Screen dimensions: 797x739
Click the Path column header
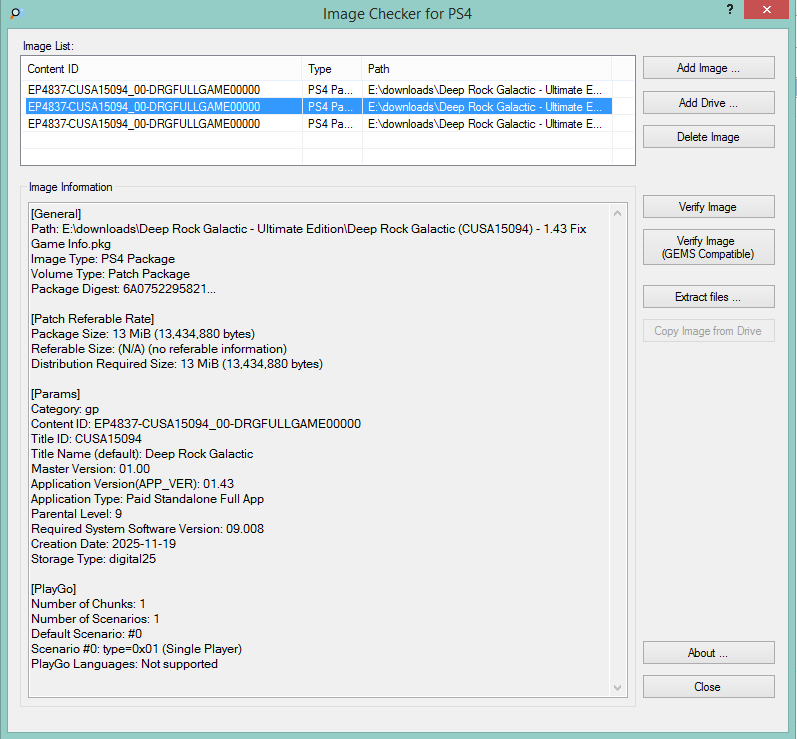coord(486,69)
